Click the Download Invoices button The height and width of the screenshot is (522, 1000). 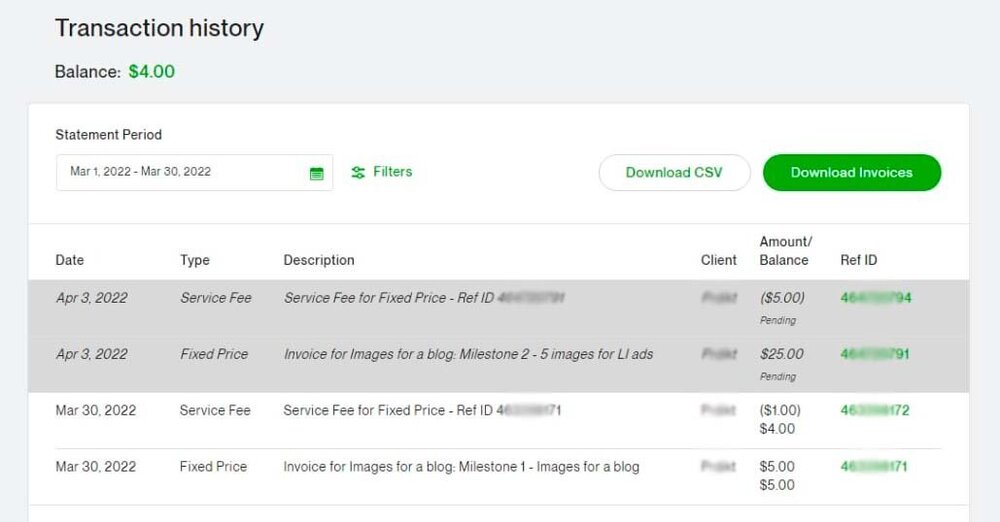click(x=851, y=172)
